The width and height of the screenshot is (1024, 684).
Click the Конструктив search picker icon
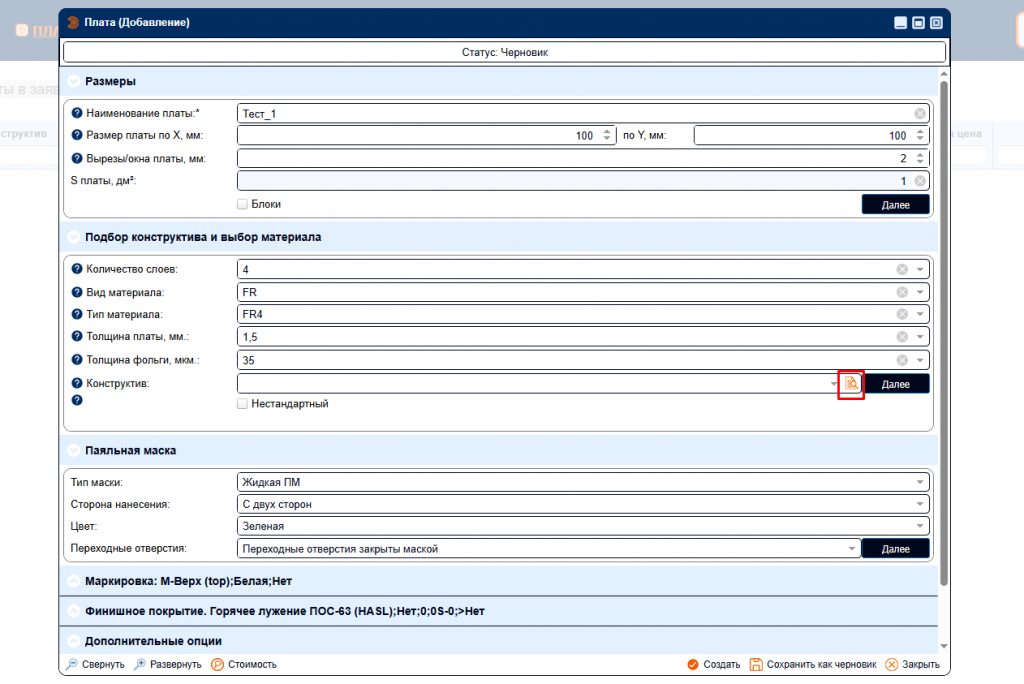850,383
